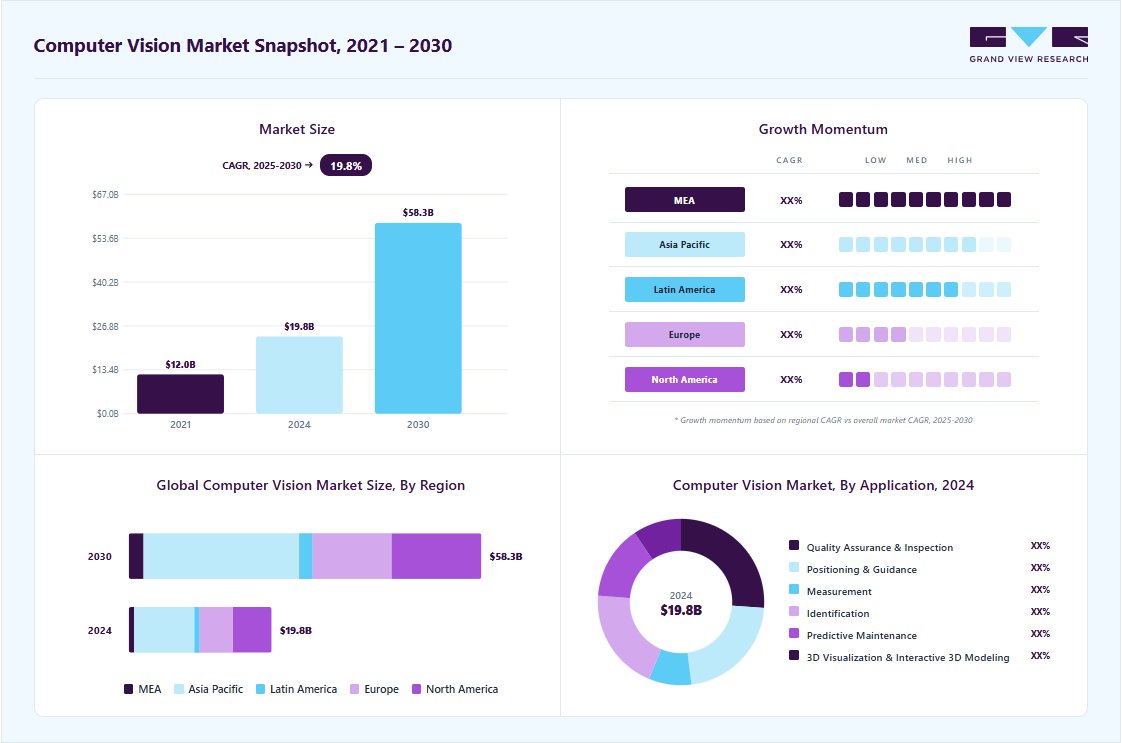This screenshot has height=743, width=1122.
Task: Click the XX% CAGR value for Europe
Action: 791,335
